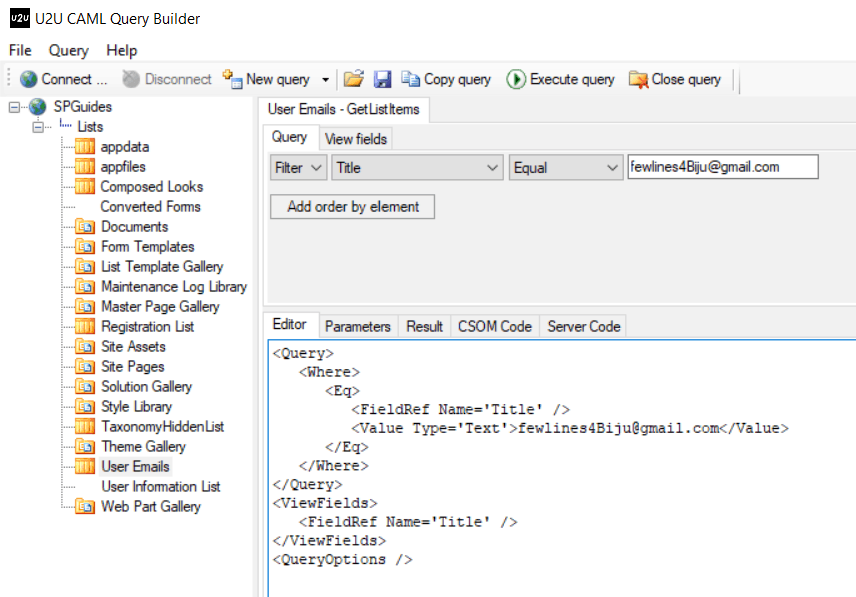
Task: Click the Documents library icon
Action: click(x=85, y=226)
